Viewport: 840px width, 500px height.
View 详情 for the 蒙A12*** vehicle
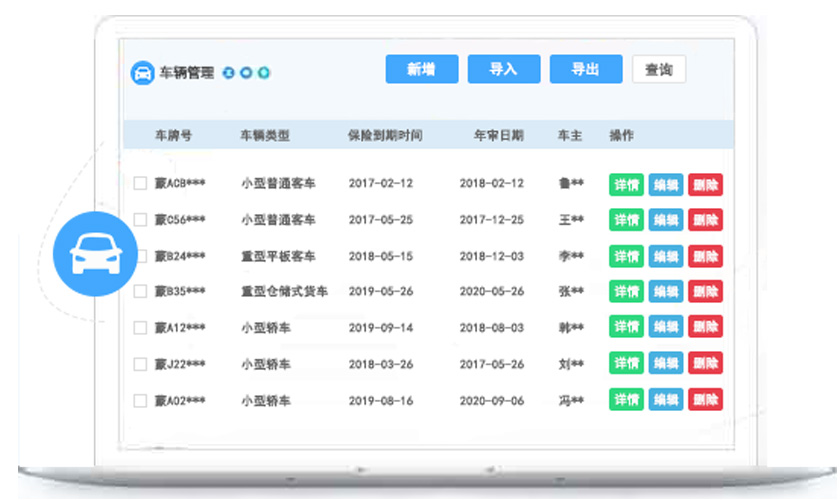[626, 328]
